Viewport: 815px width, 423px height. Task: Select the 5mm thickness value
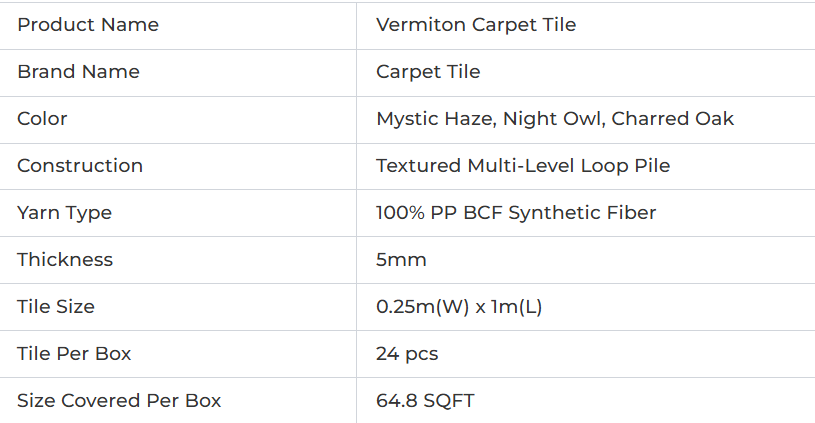pyautogui.click(x=401, y=259)
